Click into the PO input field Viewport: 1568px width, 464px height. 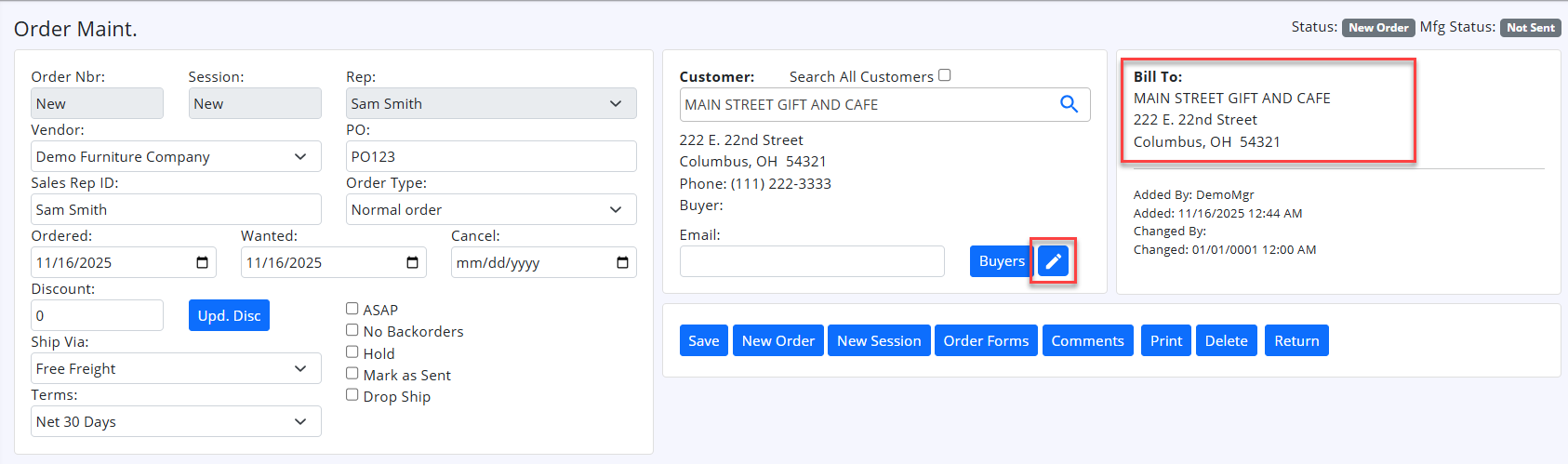pos(491,156)
